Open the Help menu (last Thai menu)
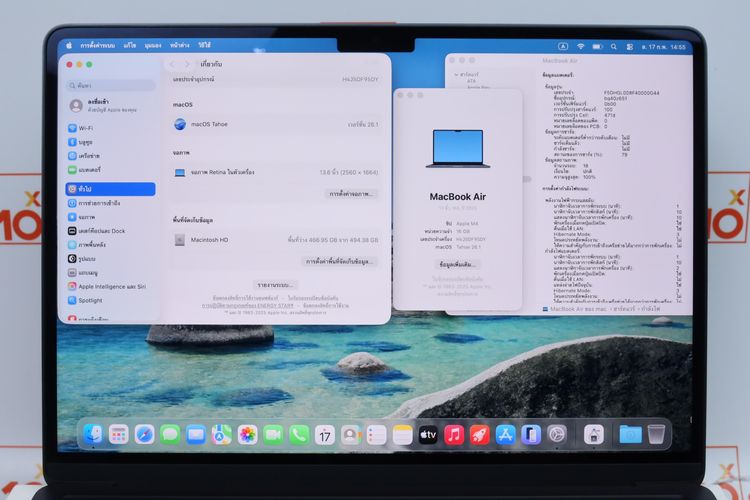This screenshot has height=500, width=750. pyautogui.click(x=204, y=45)
